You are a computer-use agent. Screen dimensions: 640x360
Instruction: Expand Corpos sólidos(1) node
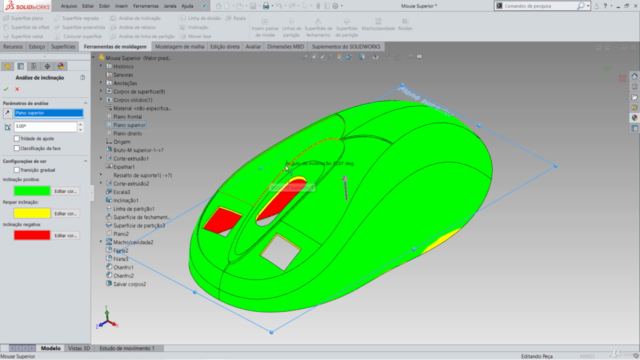(101, 100)
